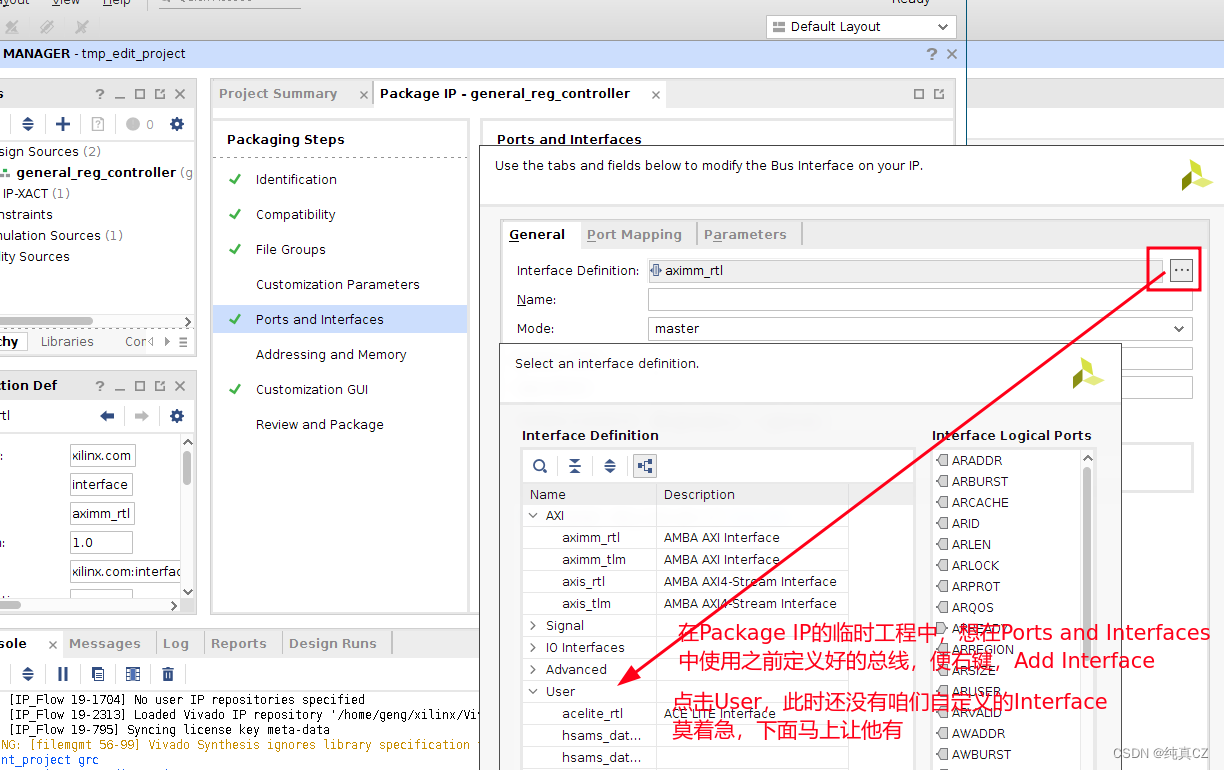
Task: Go back with left arrow in Definition panel
Action: [107, 416]
